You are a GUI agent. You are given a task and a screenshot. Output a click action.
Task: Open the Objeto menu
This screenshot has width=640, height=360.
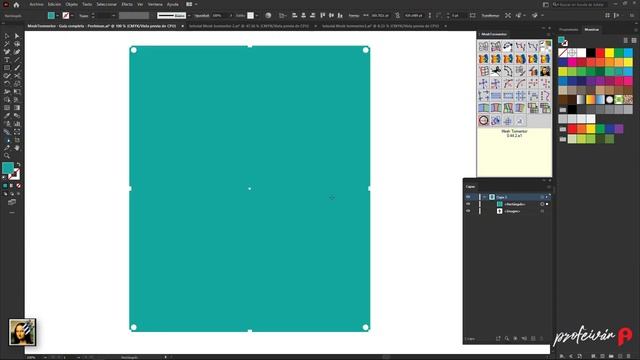point(71,4)
